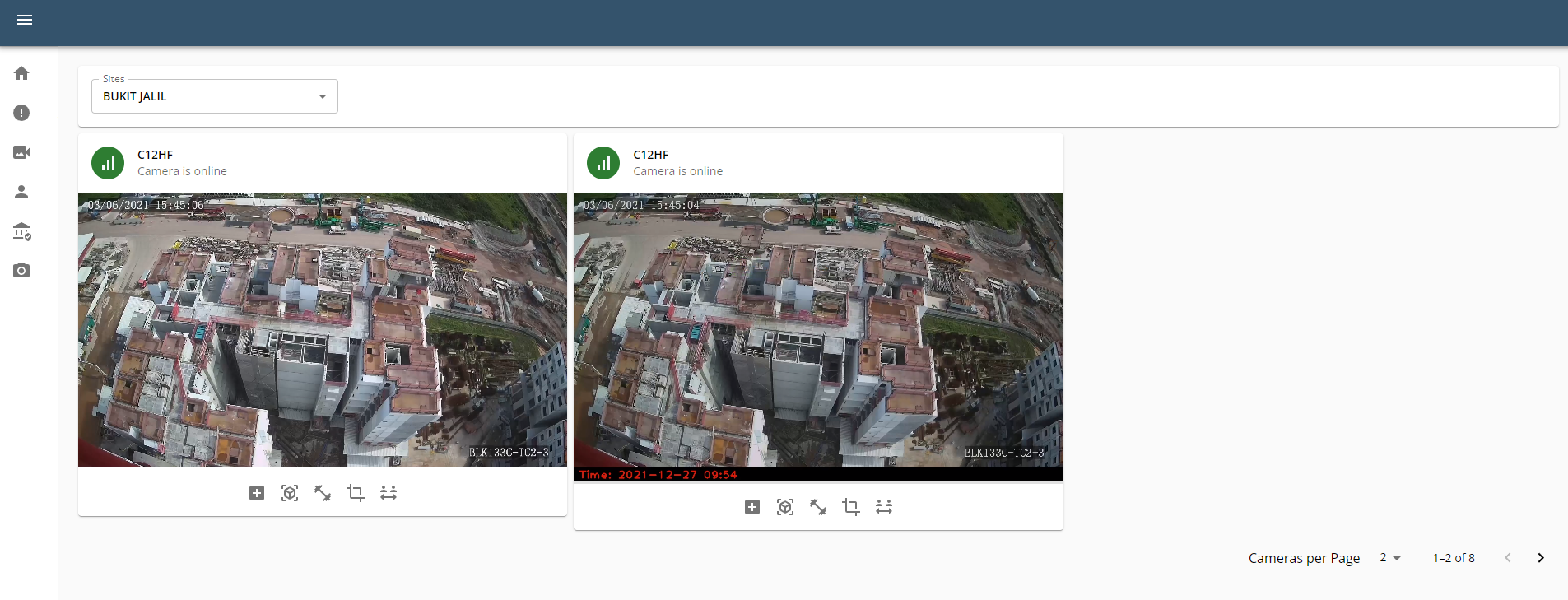Click the object-detection icon under first camera
The image size is (1568, 600).
click(x=290, y=493)
